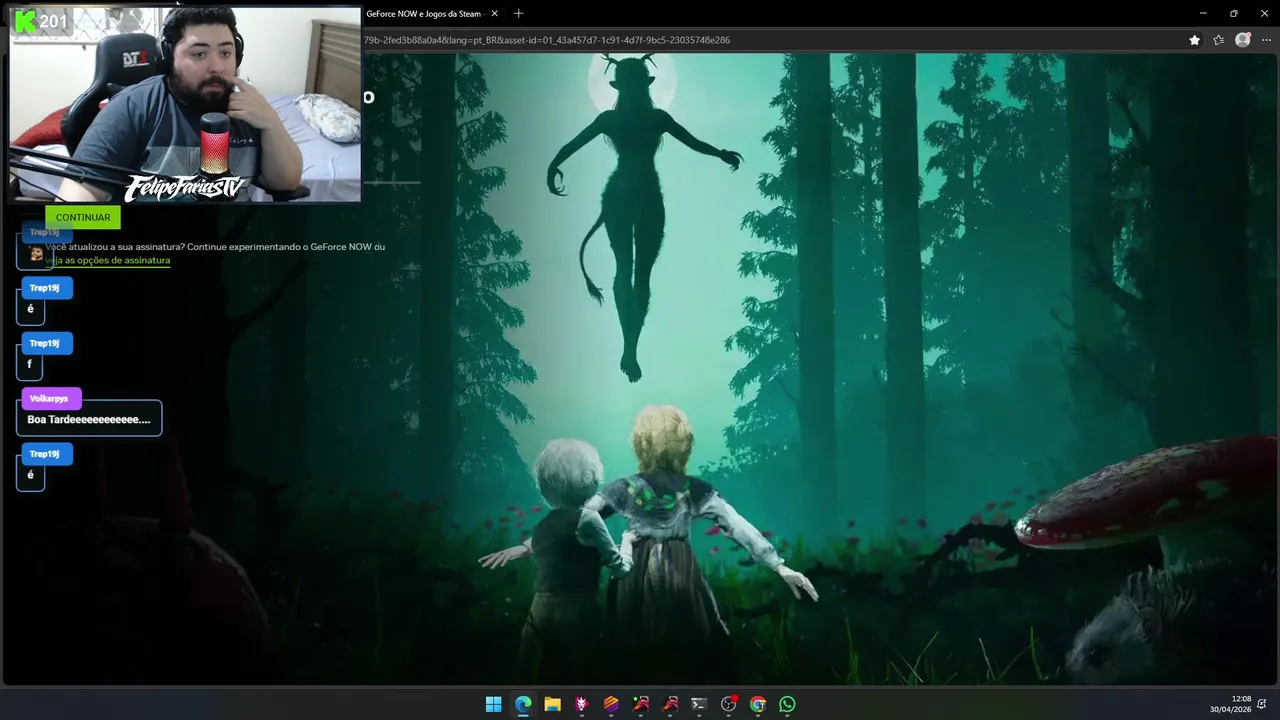Open the Edge profile avatar
This screenshot has height=720, width=1280.
coord(1243,40)
